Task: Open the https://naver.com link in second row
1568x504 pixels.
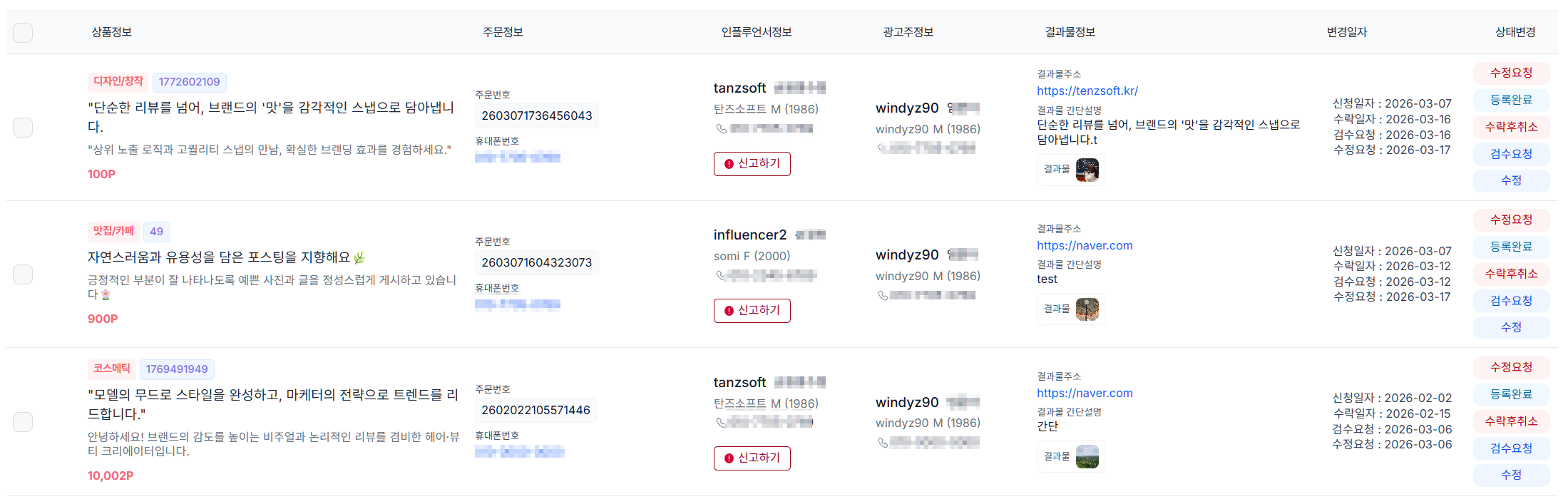Action: click(1085, 245)
